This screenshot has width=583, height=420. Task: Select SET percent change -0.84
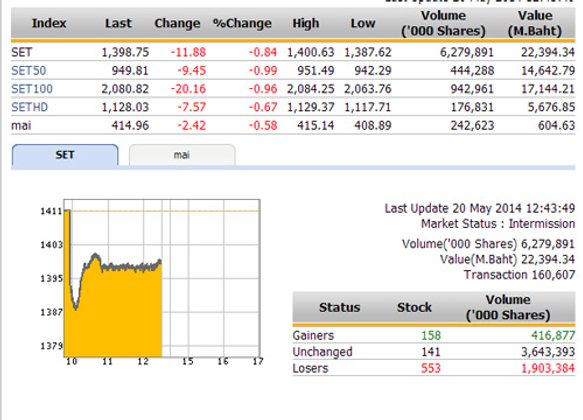click(x=263, y=52)
